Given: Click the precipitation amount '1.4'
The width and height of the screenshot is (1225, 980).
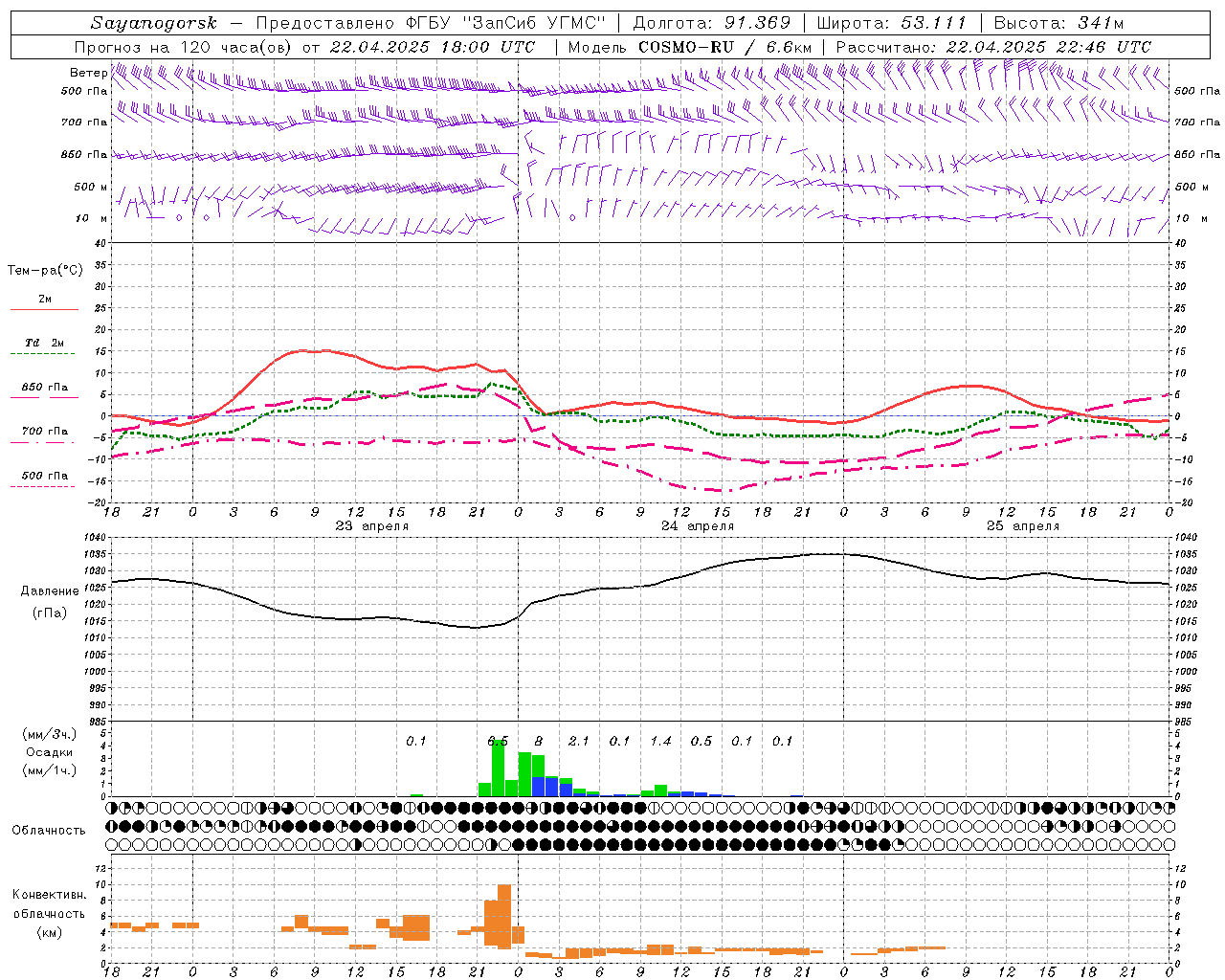Looking at the screenshot, I should point(660,741).
